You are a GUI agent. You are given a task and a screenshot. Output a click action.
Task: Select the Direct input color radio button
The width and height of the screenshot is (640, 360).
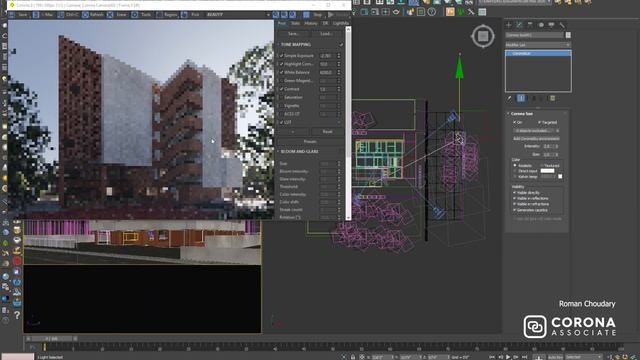click(x=515, y=171)
